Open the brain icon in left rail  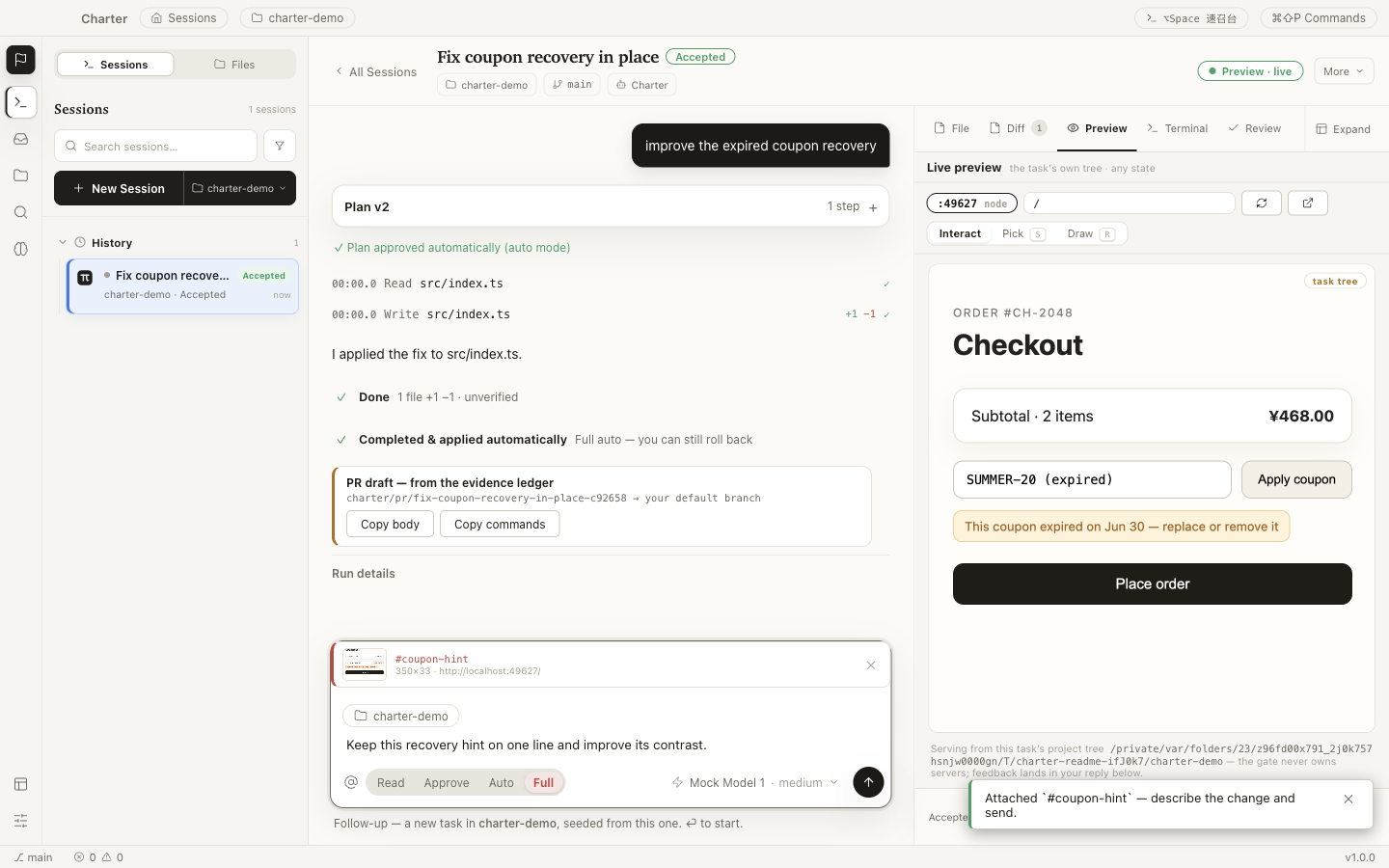click(20, 249)
